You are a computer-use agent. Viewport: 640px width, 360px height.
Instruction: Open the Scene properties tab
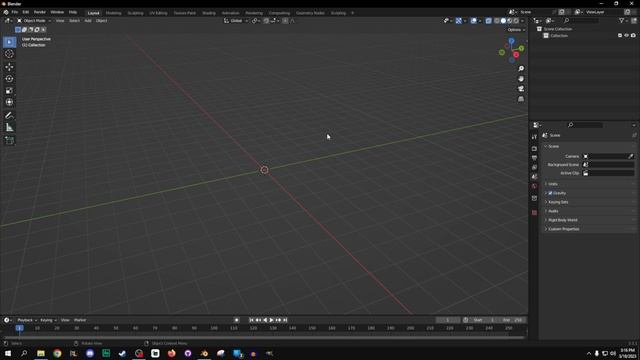(534, 177)
